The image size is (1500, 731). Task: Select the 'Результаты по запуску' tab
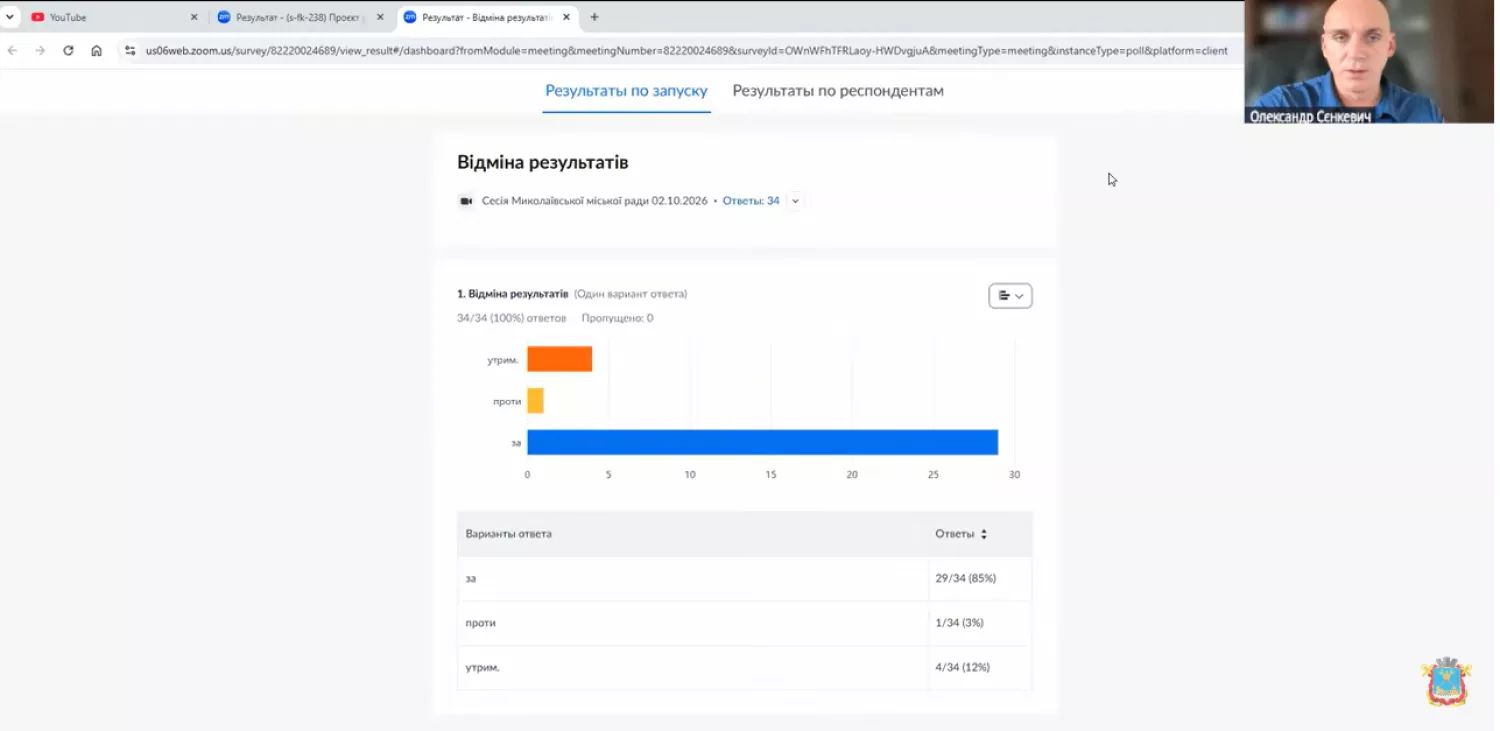point(626,91)
